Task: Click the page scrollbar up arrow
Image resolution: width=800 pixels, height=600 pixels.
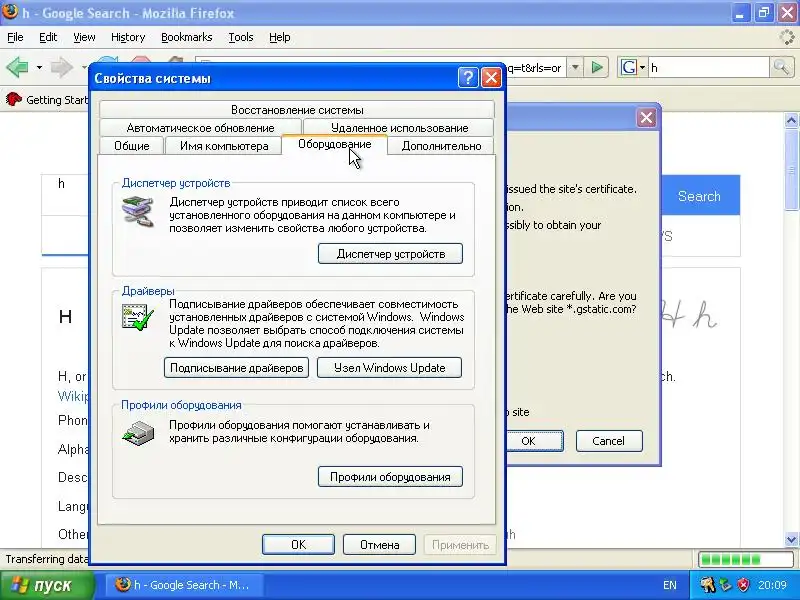Action: click(x=791, y=120)
